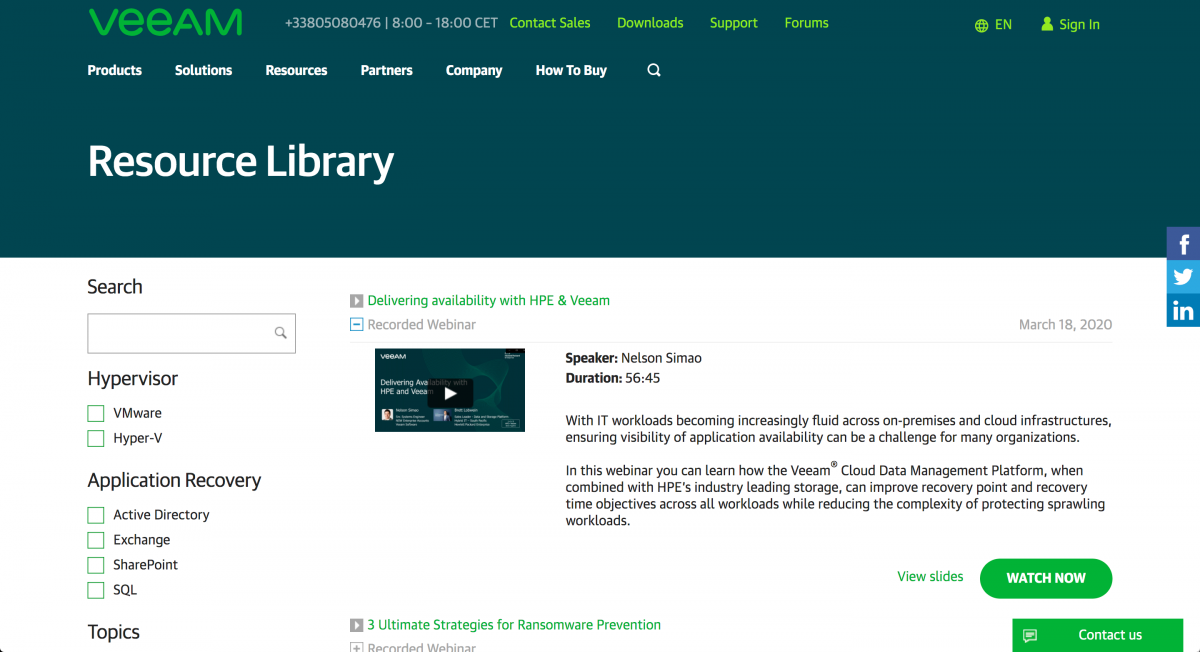Open the Products menu

(115, 70)
